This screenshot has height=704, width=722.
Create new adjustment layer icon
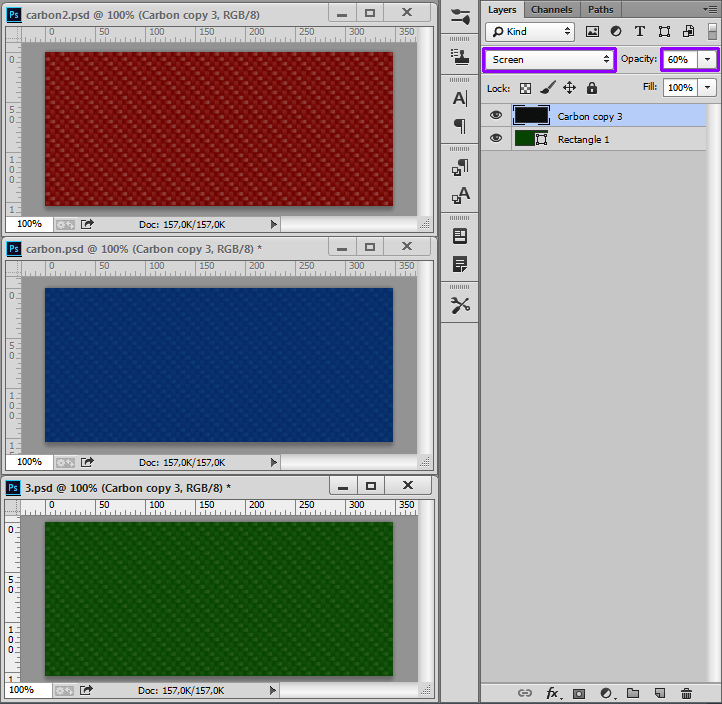click(x=605, y=693)
